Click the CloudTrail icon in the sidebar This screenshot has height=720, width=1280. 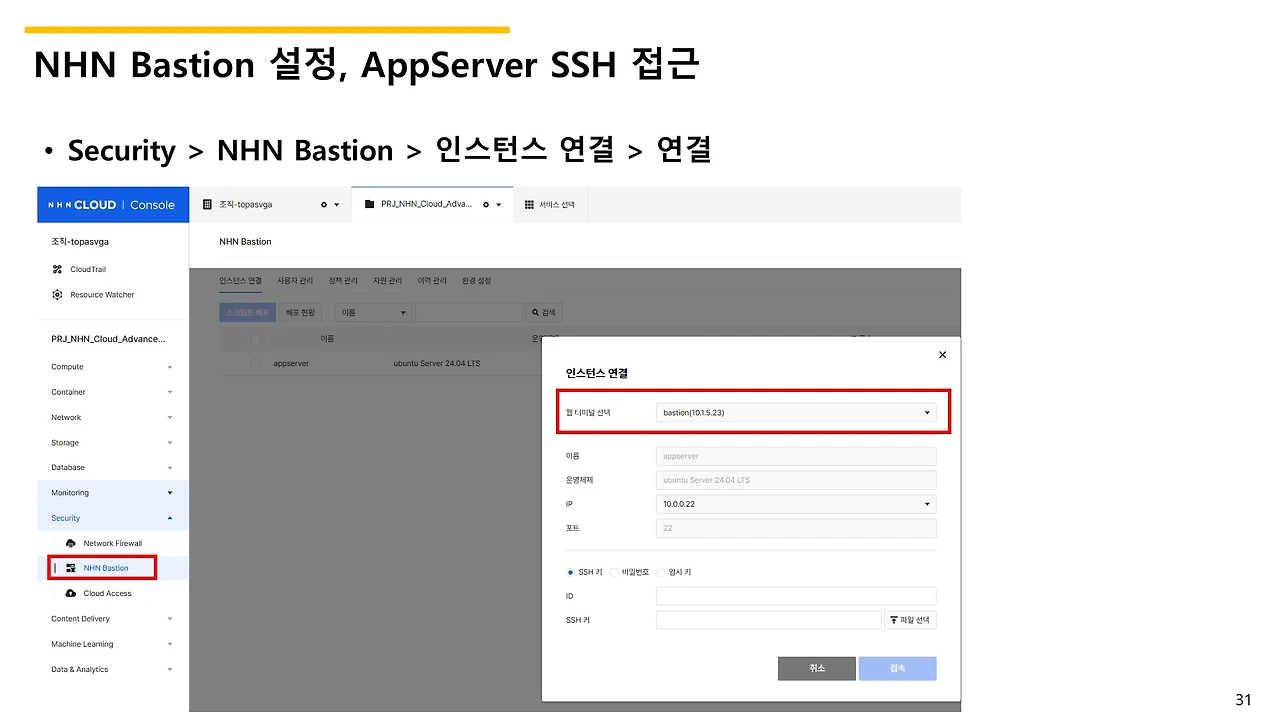coord(57,269)
